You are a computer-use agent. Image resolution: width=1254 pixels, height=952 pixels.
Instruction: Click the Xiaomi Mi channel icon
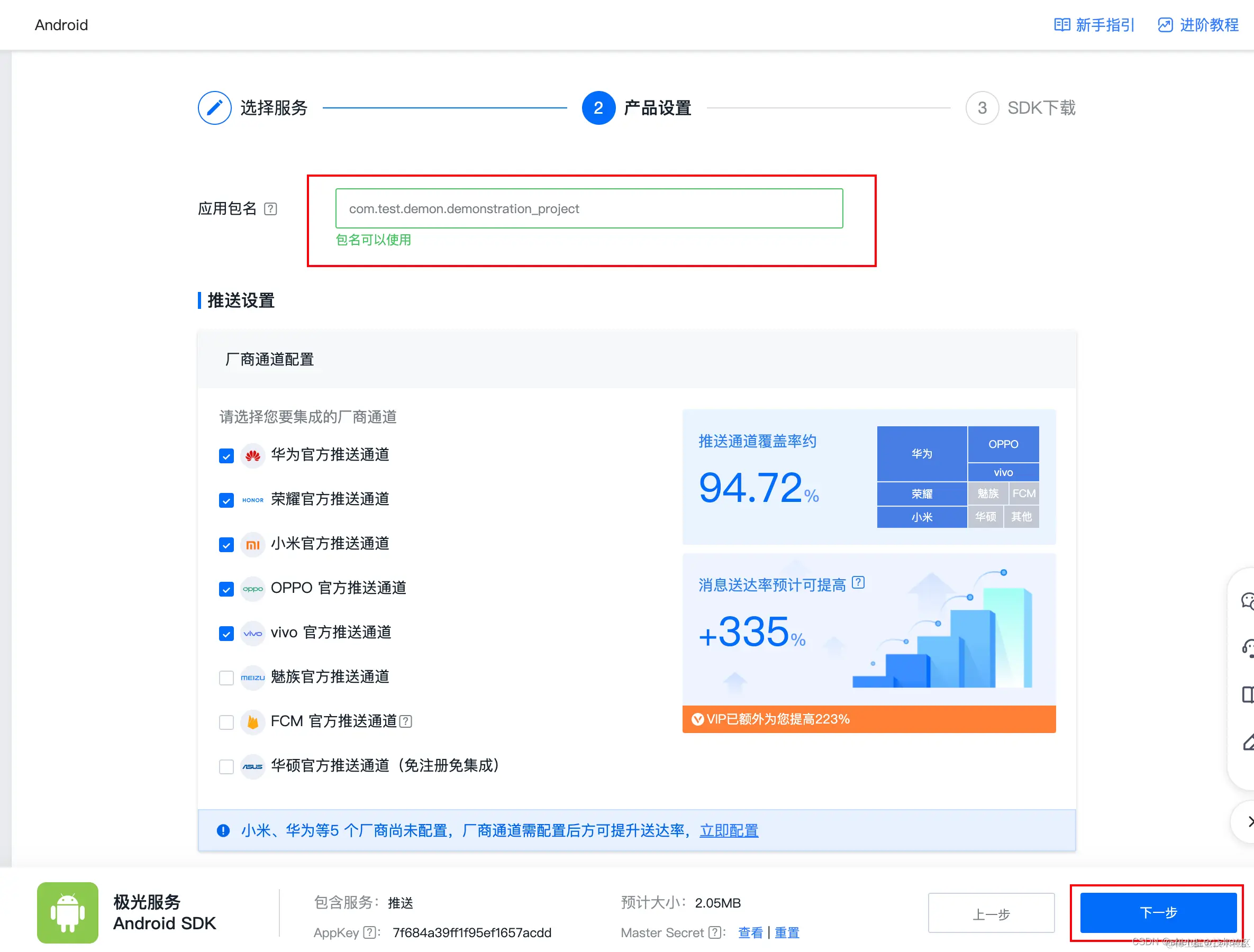[x=253, y=544]
